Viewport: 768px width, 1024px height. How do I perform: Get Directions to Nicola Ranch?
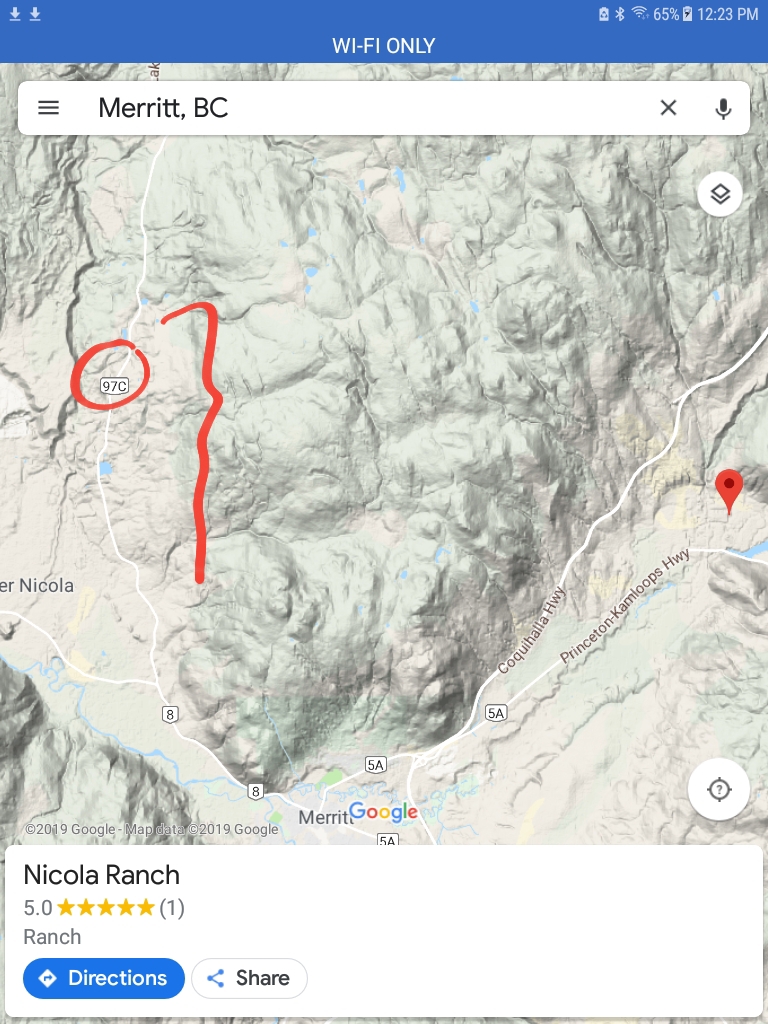tap(104, 978)
